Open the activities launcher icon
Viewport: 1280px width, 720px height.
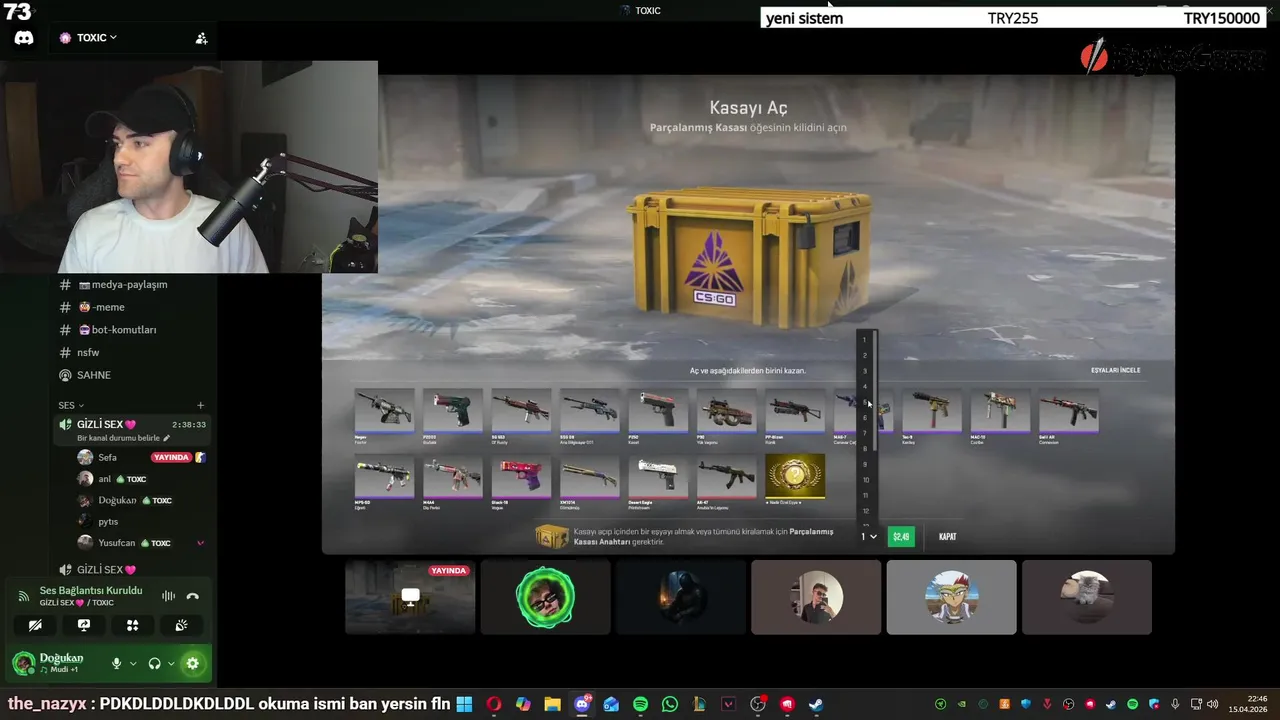coord(132,625)
